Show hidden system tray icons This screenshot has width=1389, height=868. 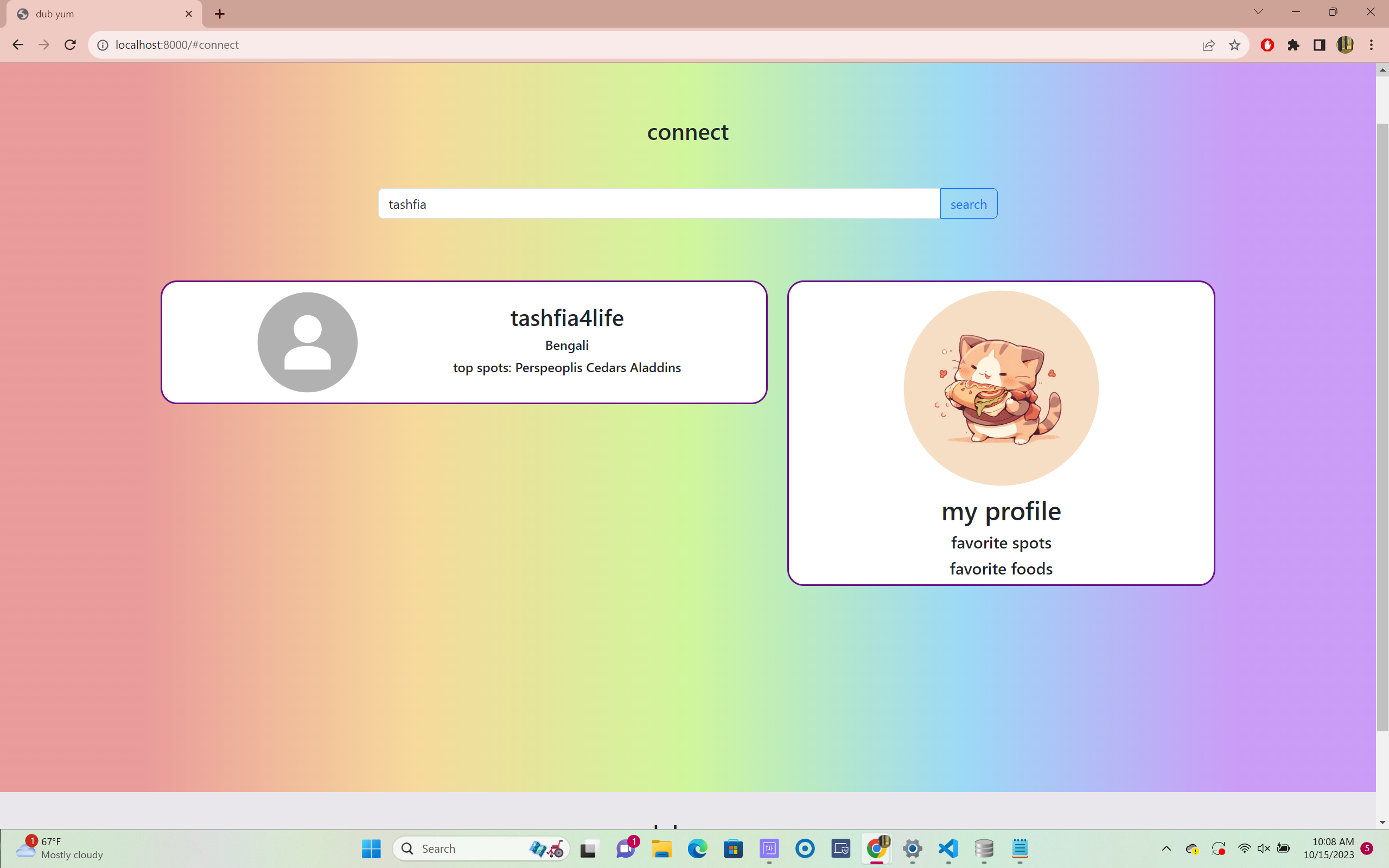coord(1167,848)
